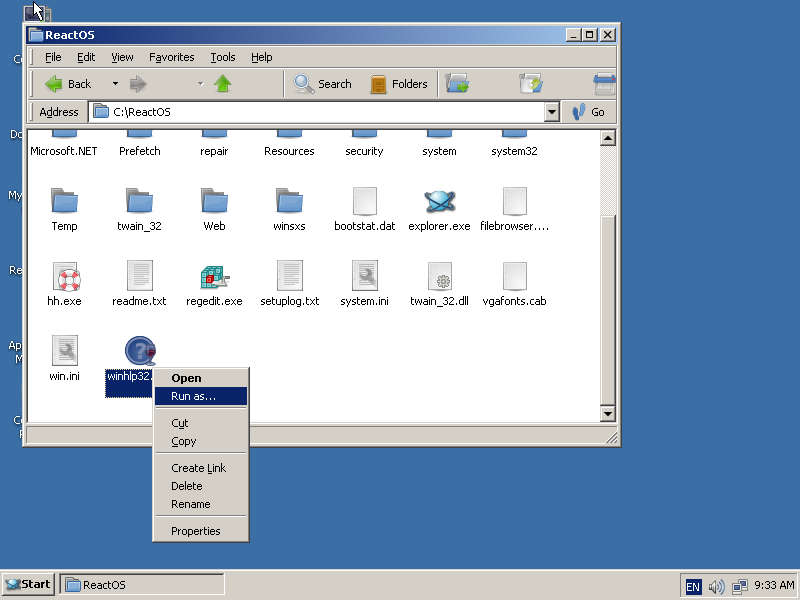Click the green Back arrow button
Image resolution: width=800 pixels, height=600 pixels.
67,84
